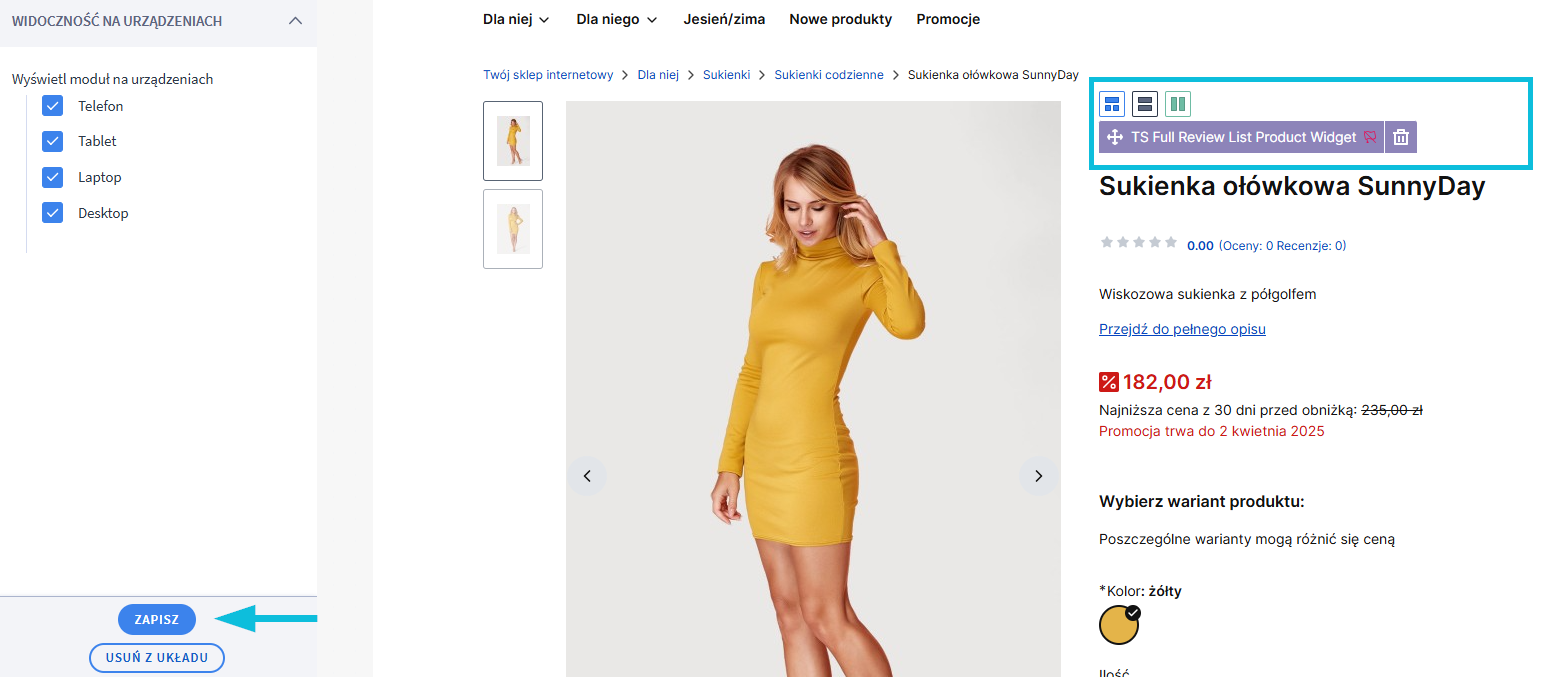Delete the widget with the trash icon
Screen dimensions: 1550x677
[1401, 137]
